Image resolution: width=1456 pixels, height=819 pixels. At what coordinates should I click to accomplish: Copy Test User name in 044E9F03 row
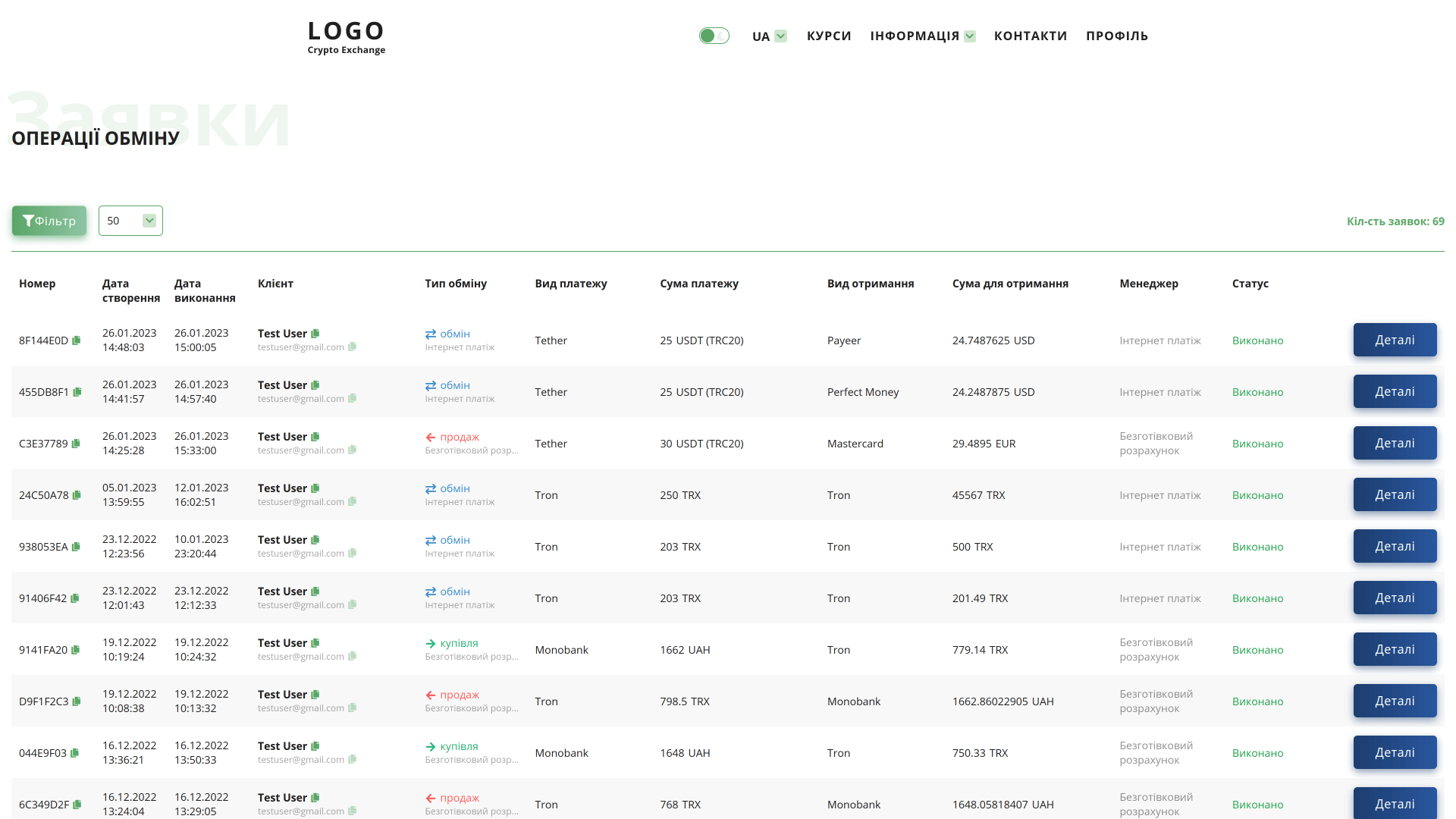point(315,746)
